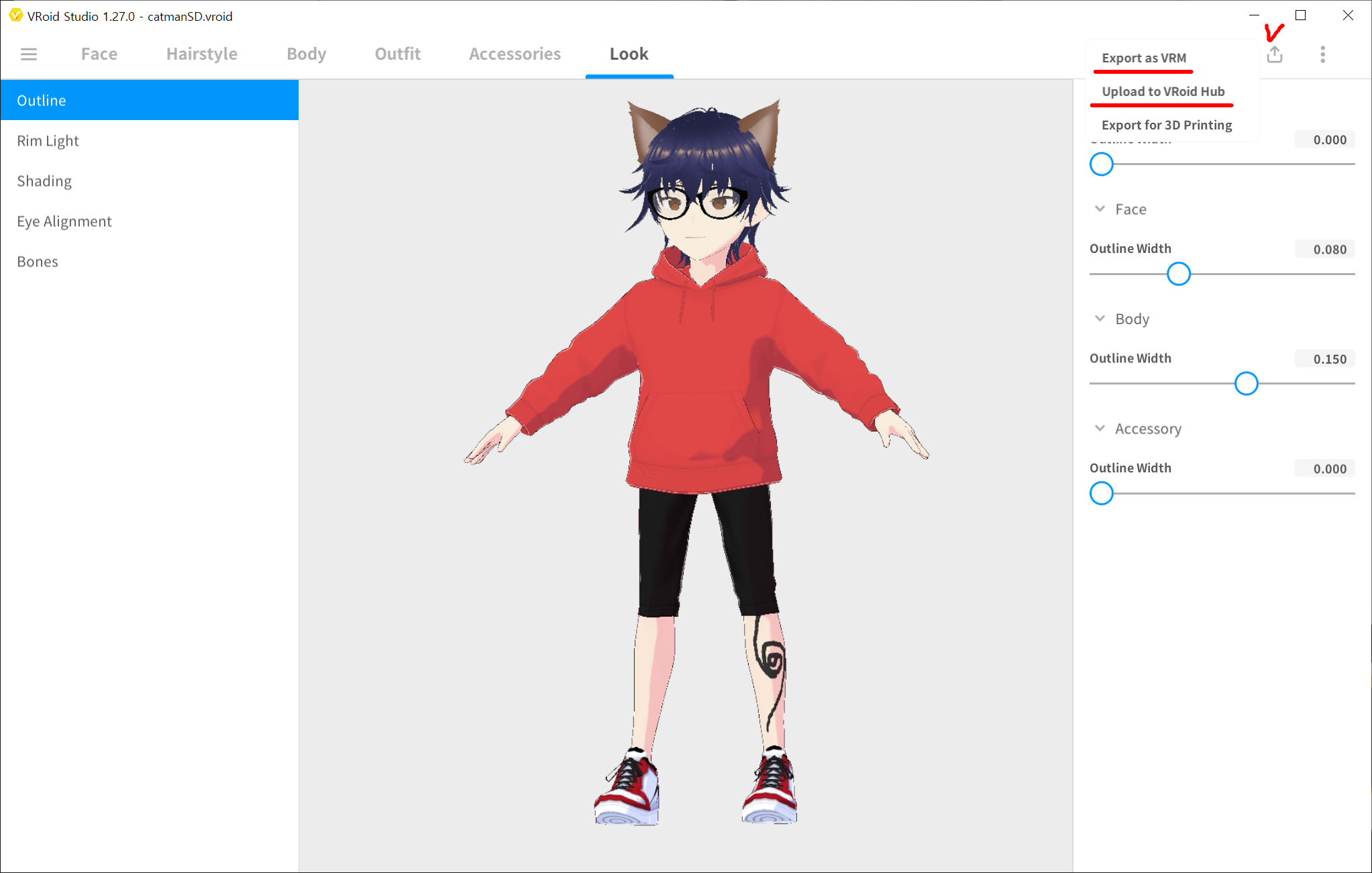The height and width of the screenshot is (873, 1372).
Task: Click the export/share upload icon
Action: [1275, 54]
